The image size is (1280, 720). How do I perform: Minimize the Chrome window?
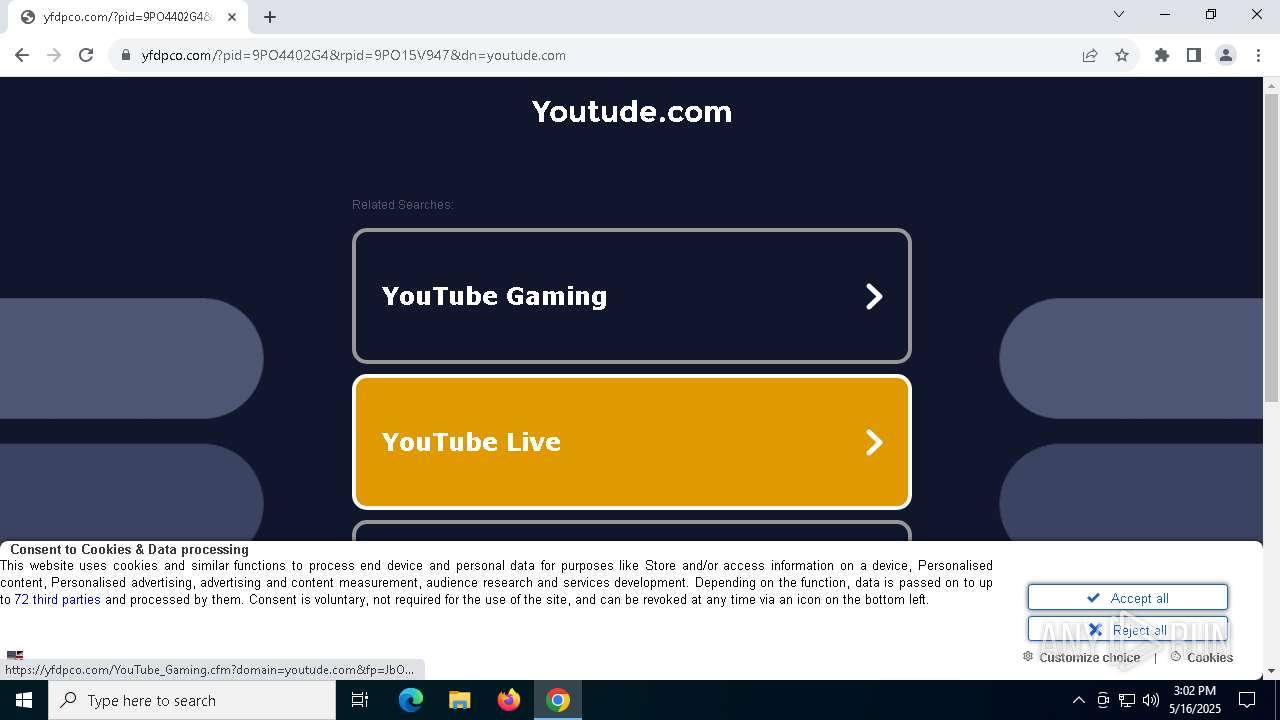[x=1165, y=14]
